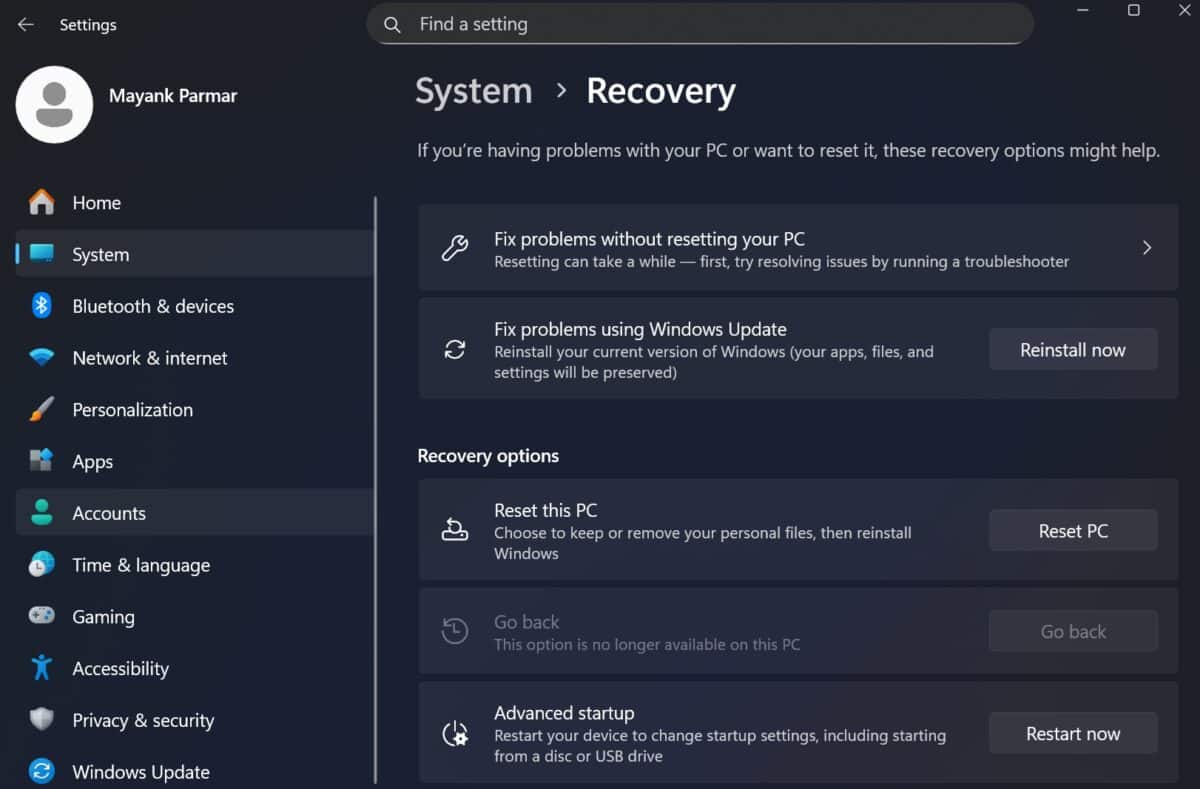Click 'This option is no longer available' text
1200x789 pixels.
(x=647, y=645)
